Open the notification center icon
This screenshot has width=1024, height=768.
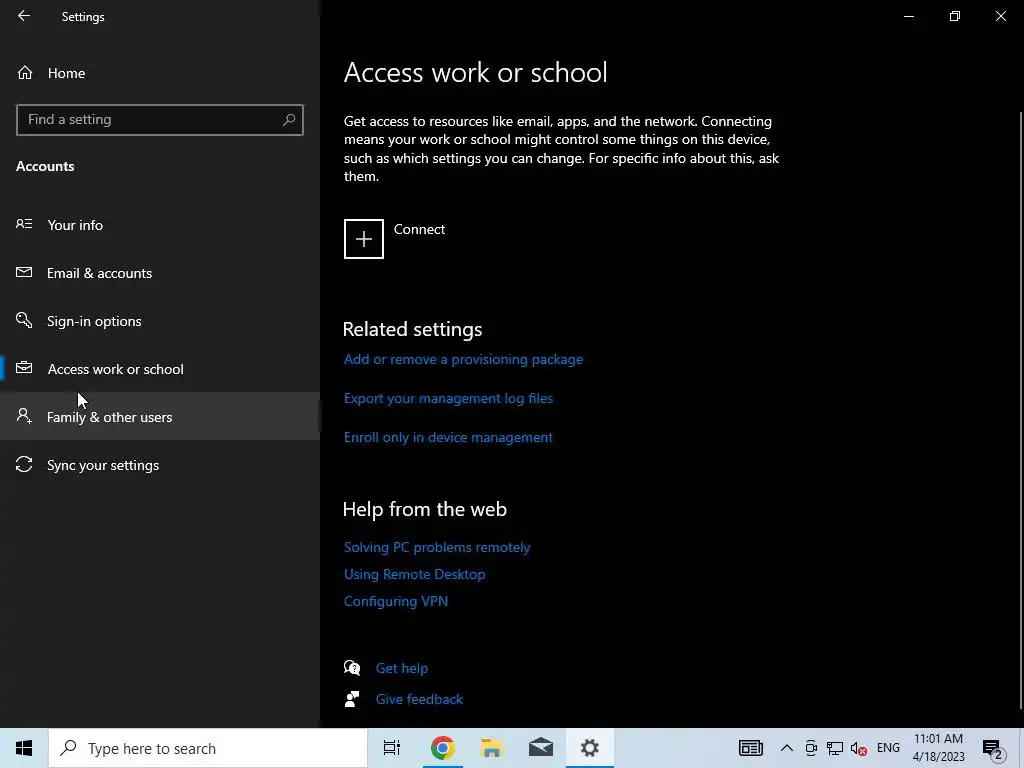click(993, 749)
